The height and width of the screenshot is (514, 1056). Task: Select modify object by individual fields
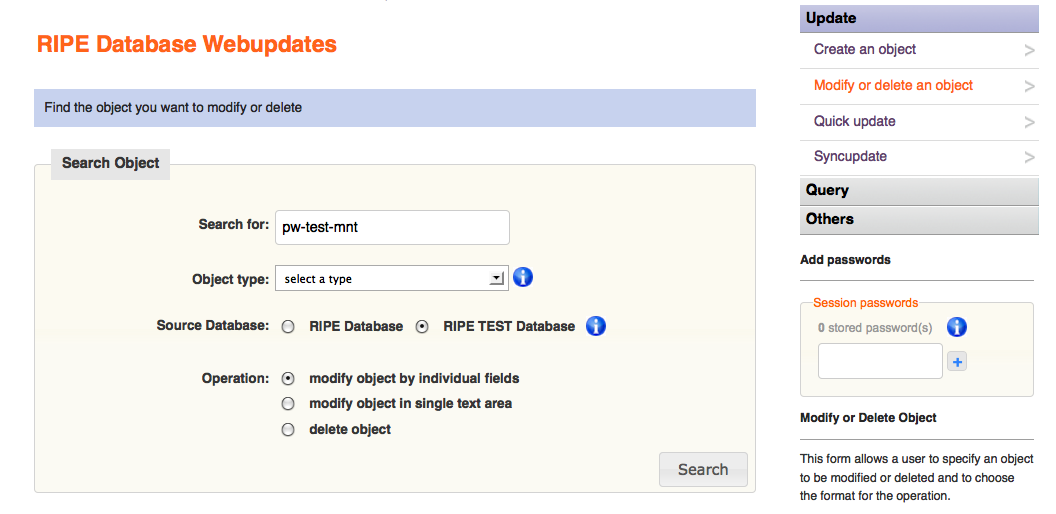[288, 379]
